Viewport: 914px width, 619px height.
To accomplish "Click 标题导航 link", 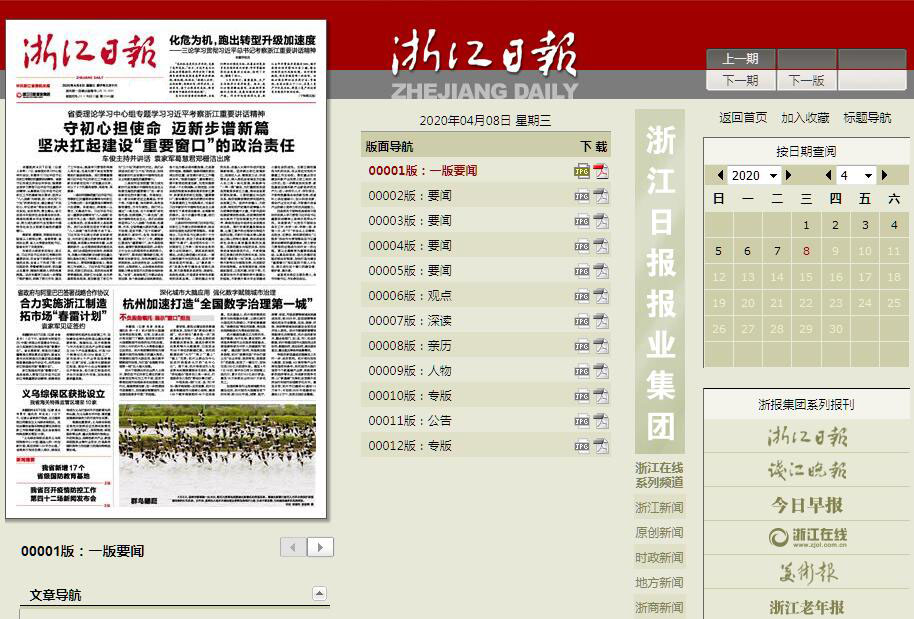I will 867,118.
